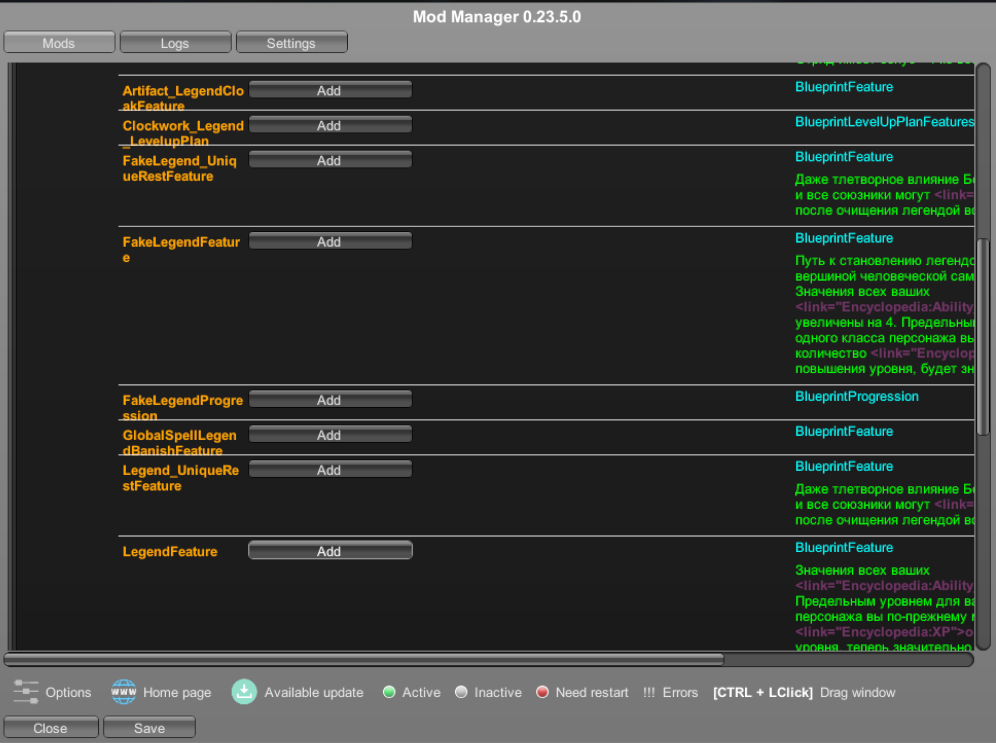The height and width of the screenshot is (743, 996).
Task: Click BlueprintFeature label in LegendFeature row
Action: (844, 547)
